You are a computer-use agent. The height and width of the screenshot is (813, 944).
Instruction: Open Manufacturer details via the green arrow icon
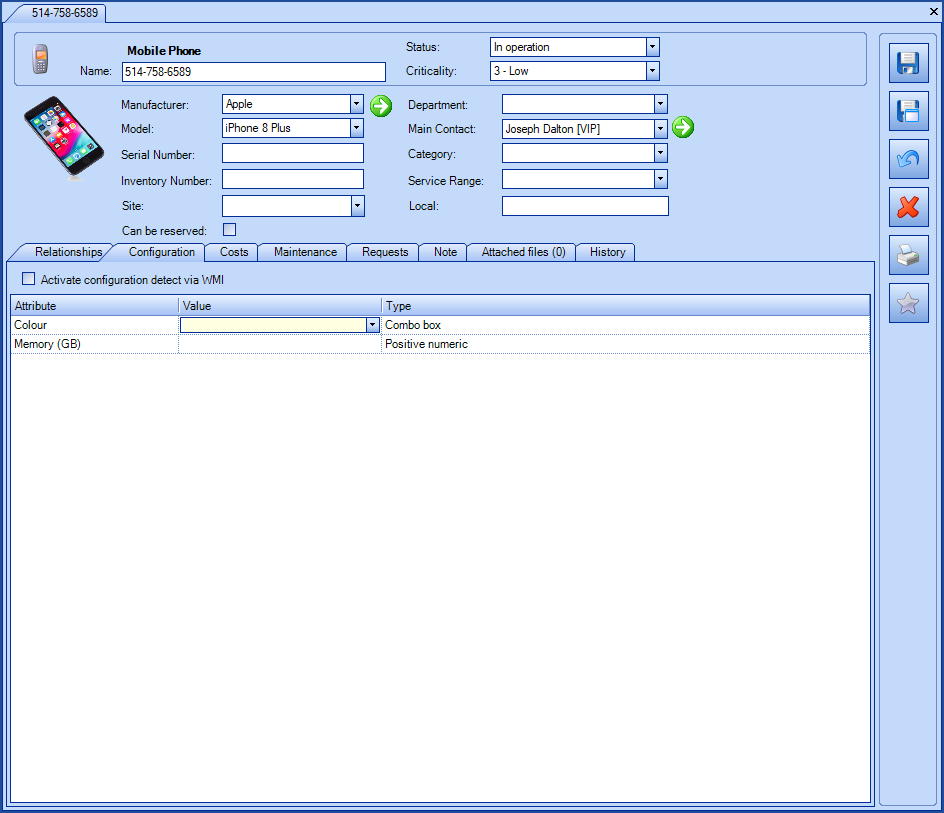380,106
